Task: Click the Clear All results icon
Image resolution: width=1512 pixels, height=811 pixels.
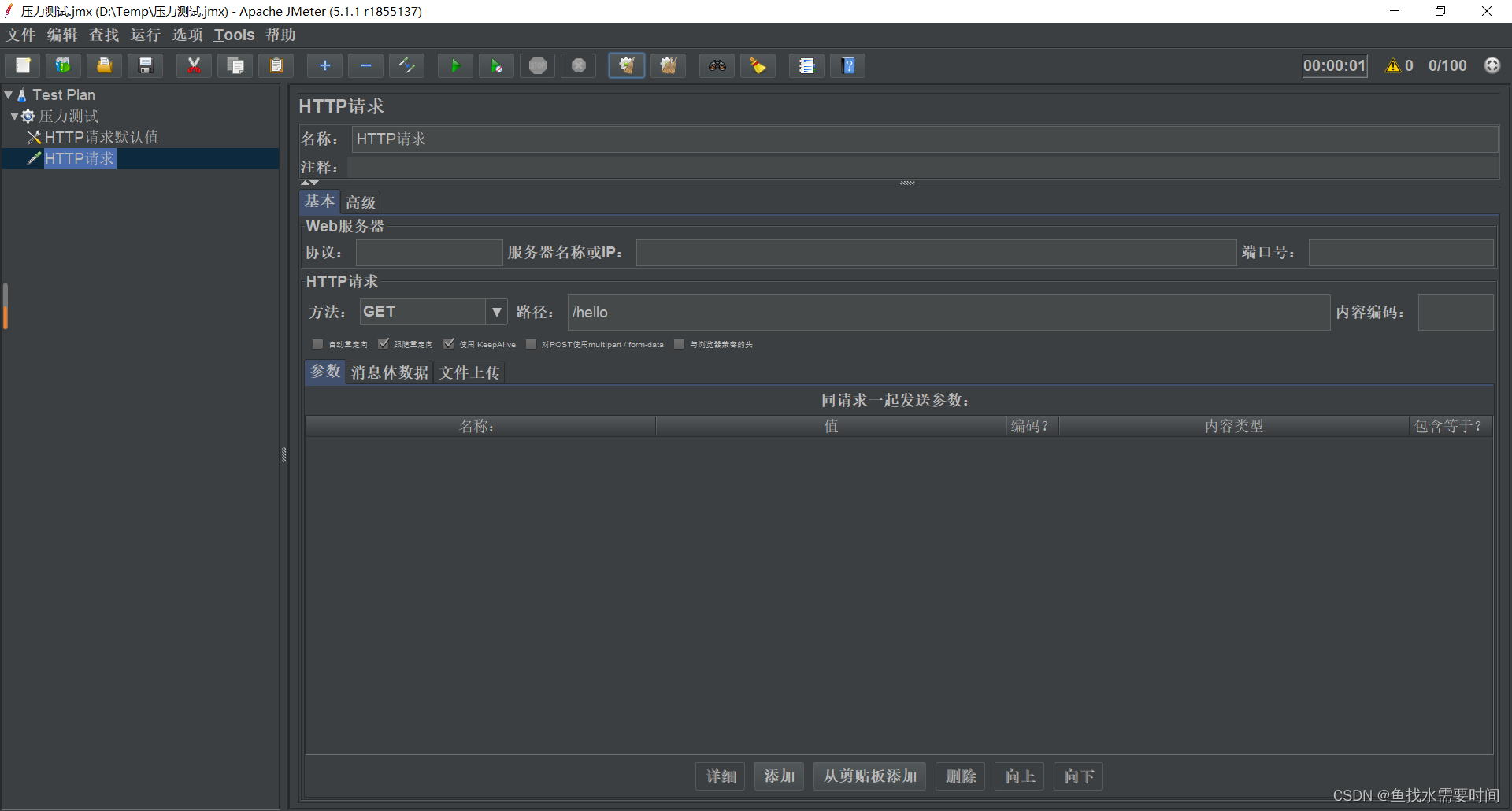Action: click(x=668, y=66)
